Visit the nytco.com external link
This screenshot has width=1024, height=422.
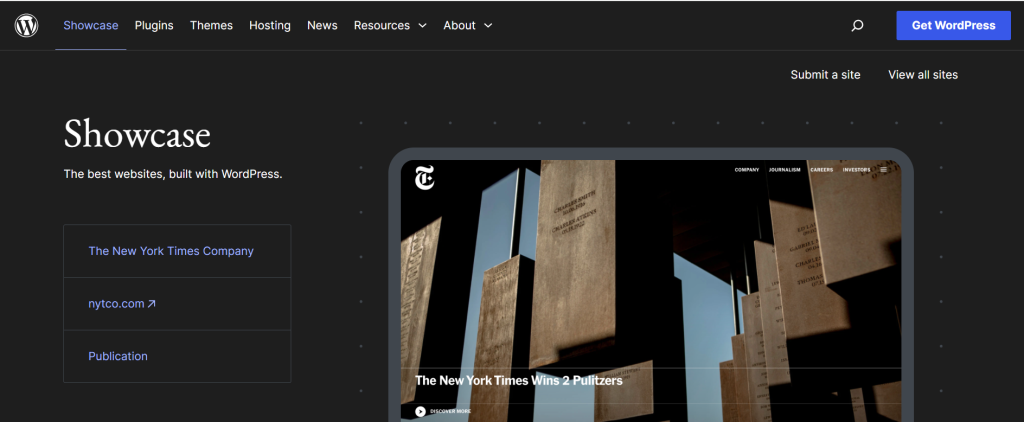click(122, 304)
